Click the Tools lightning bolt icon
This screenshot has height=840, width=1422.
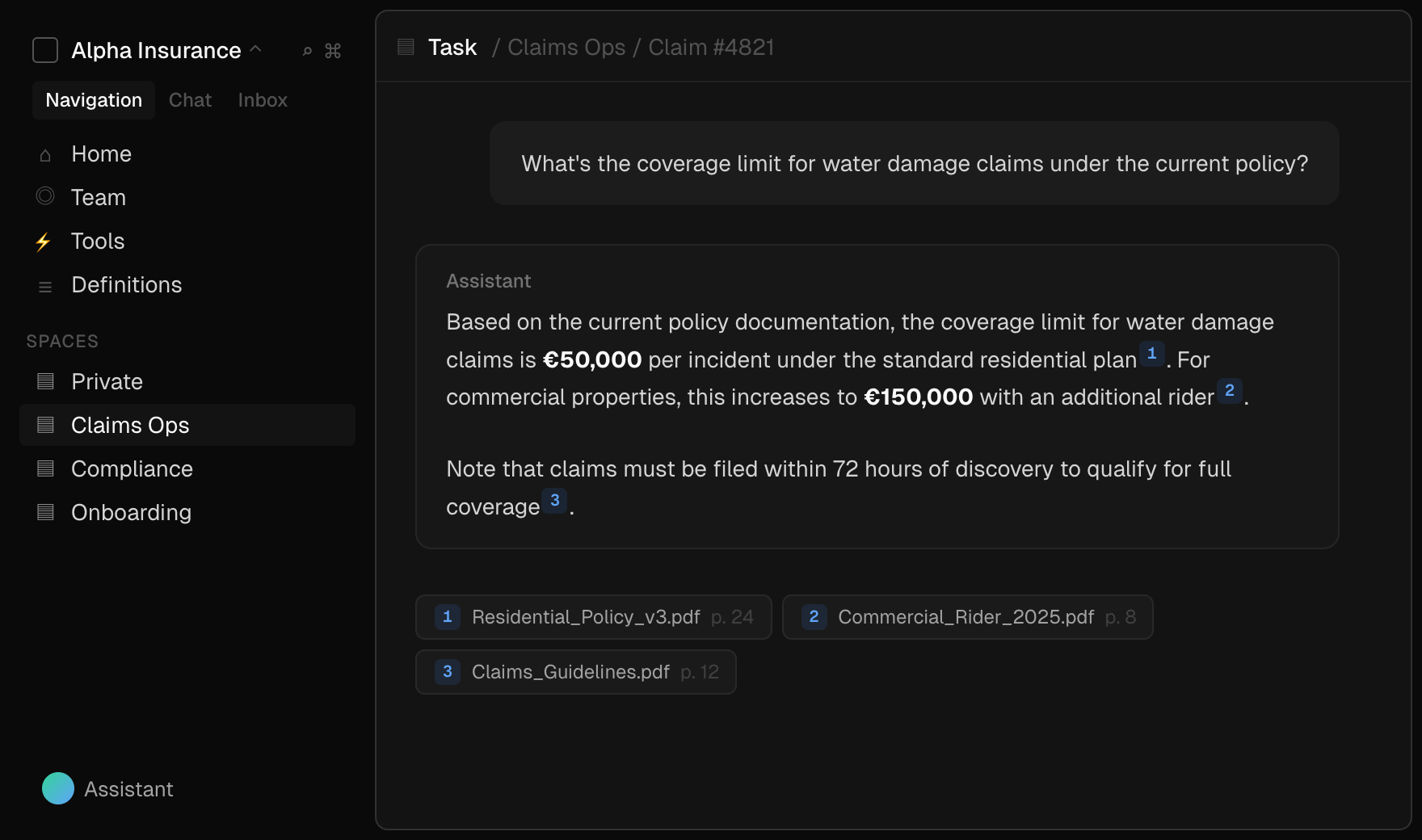(x=44, y=241)
